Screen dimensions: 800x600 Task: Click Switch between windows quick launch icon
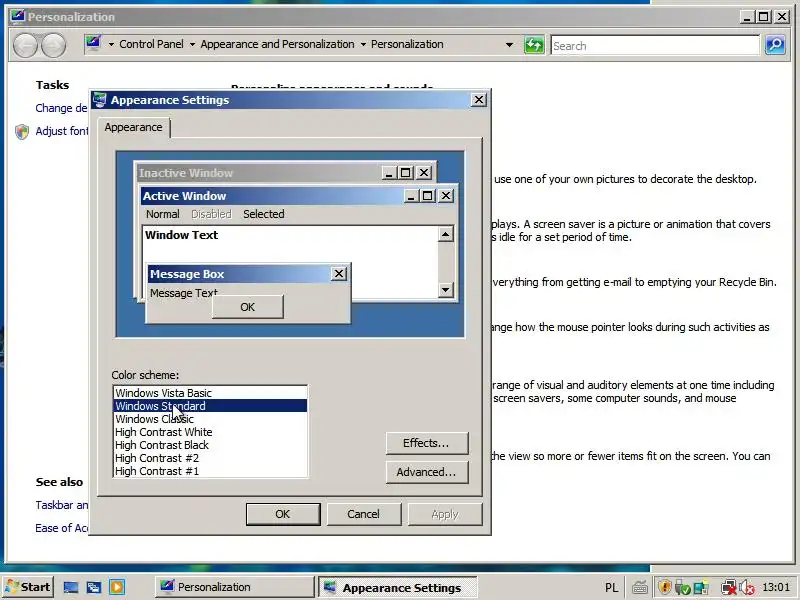coord(93,587)
